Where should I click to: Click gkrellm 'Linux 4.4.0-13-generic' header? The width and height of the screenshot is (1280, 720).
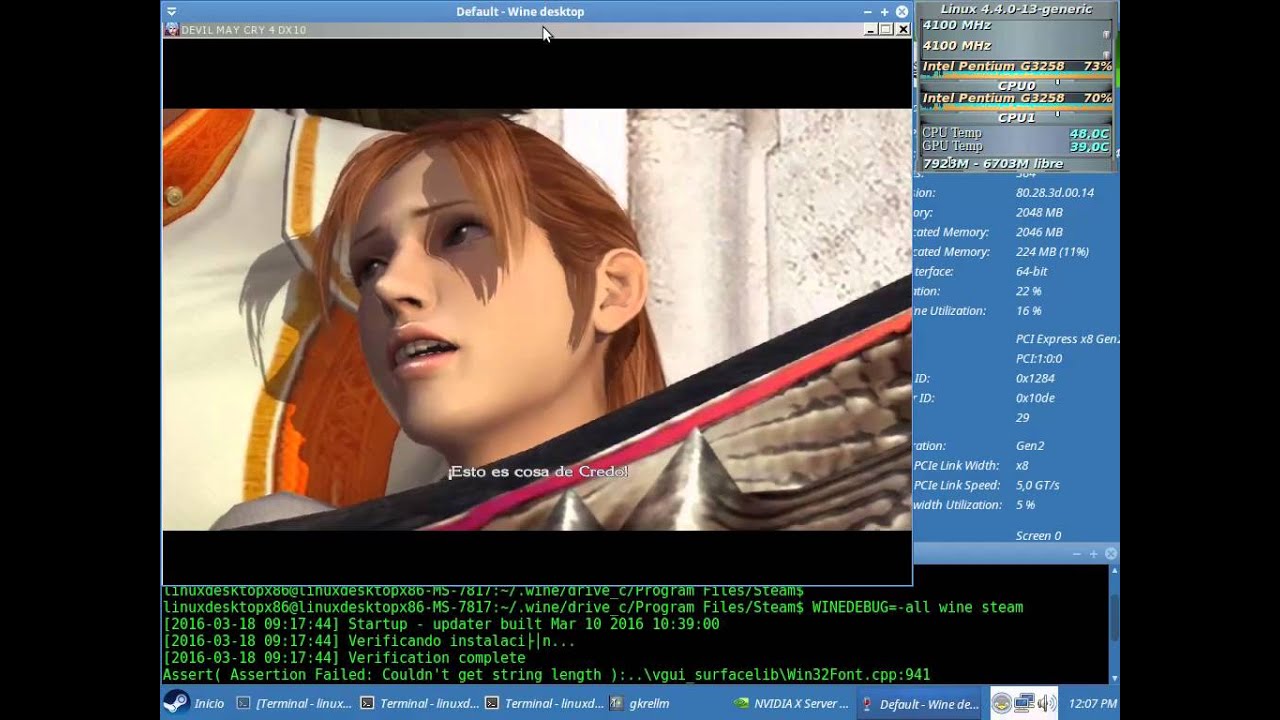tap(1016, 9)
